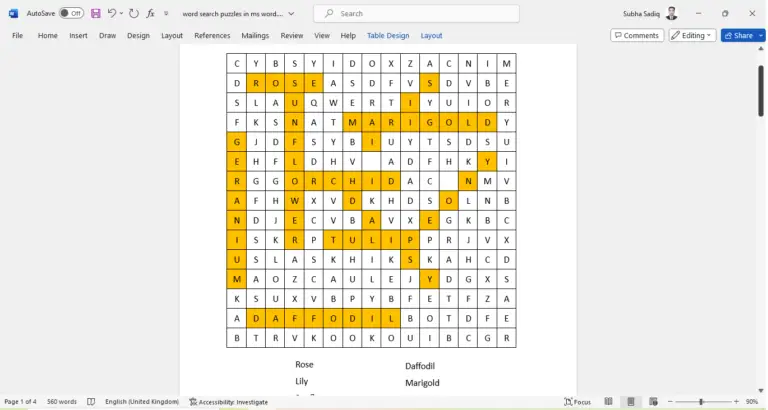The image size is (768, 410).
Task: Click the search magnifier icon
Action: [330, 13]
